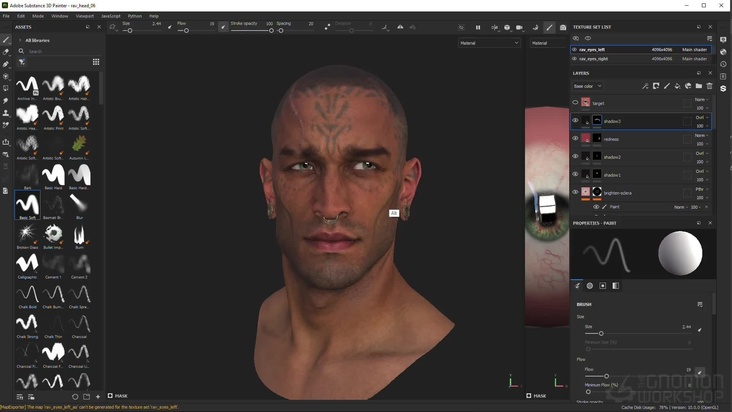732x412 pixels.
Task: Click the lazy mouse icon in top toolbar
Action: (x=327, y=27)
